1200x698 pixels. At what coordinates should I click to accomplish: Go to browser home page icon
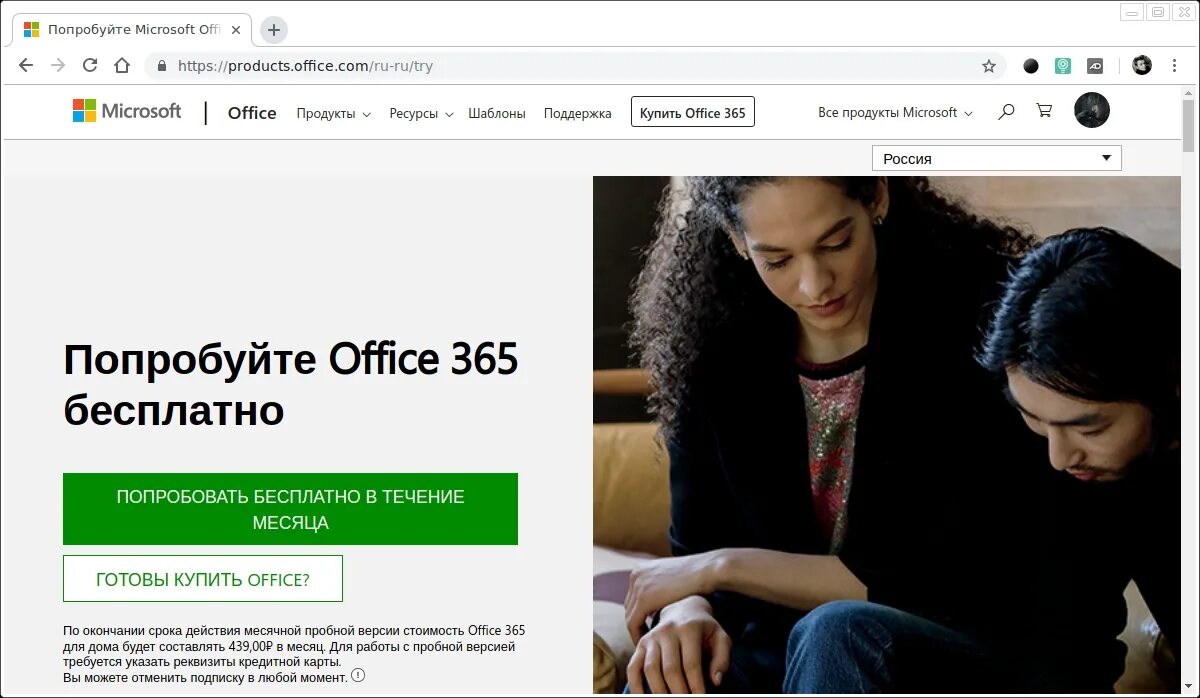click(122, 66)
